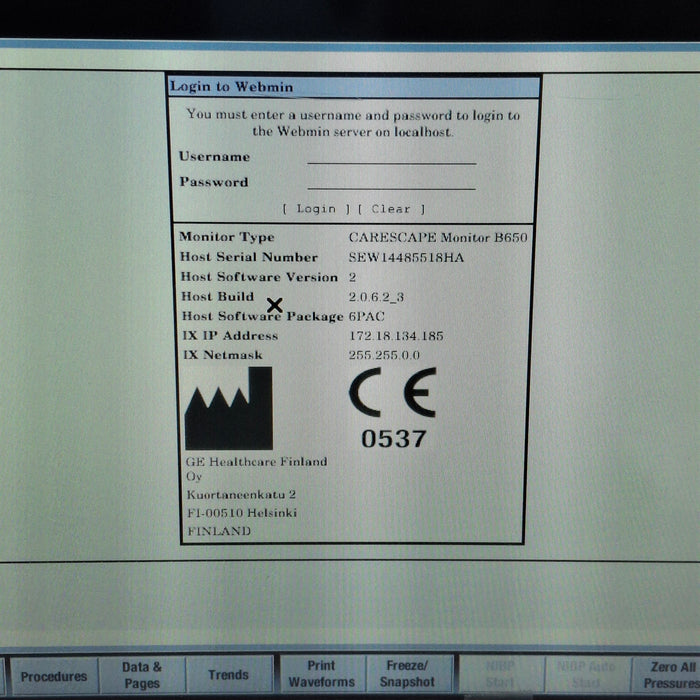Screen dimensions: 700x700
Task: Click the CE mark logo
Action: click(393, 392)
